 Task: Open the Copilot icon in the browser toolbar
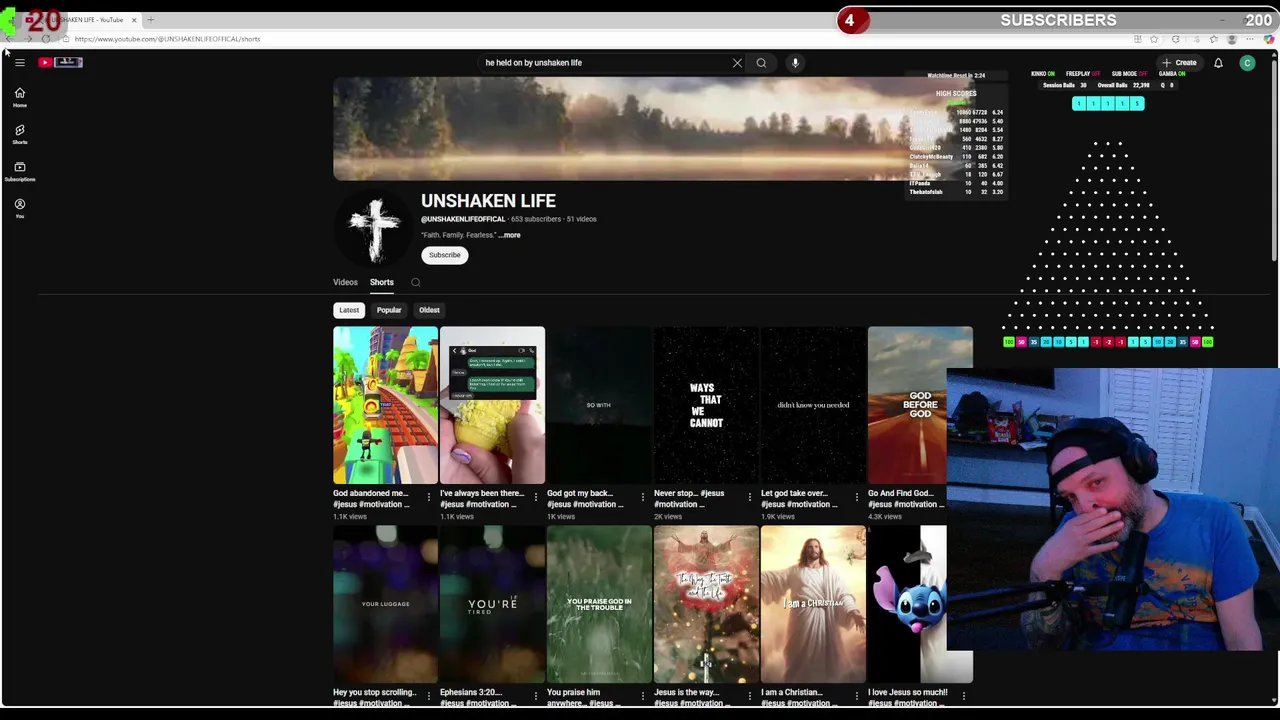pyautogui.click(x=1269, y=39)
